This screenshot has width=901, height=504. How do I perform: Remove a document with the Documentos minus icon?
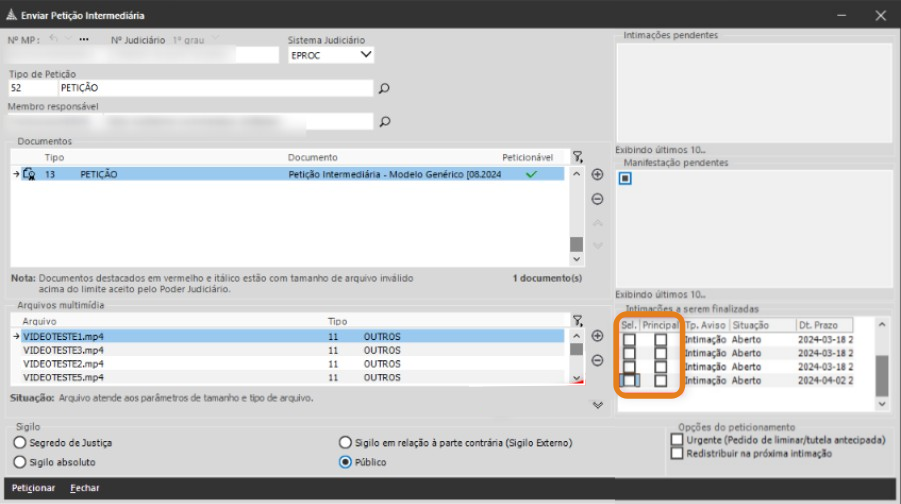coord(598,199)
